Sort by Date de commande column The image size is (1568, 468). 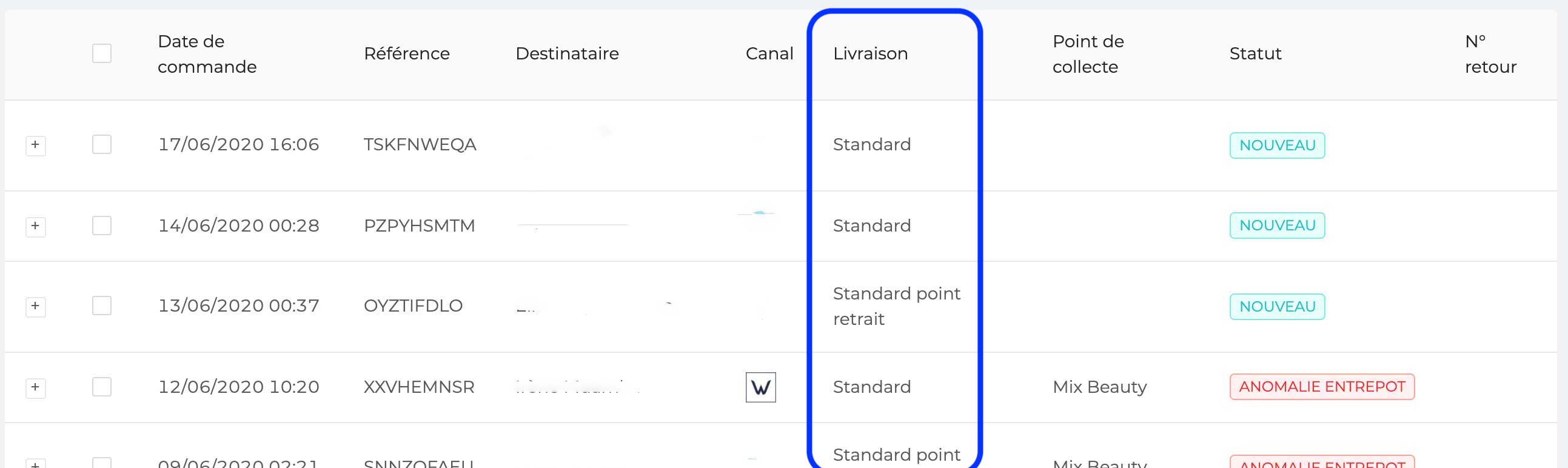coord(206,53)
